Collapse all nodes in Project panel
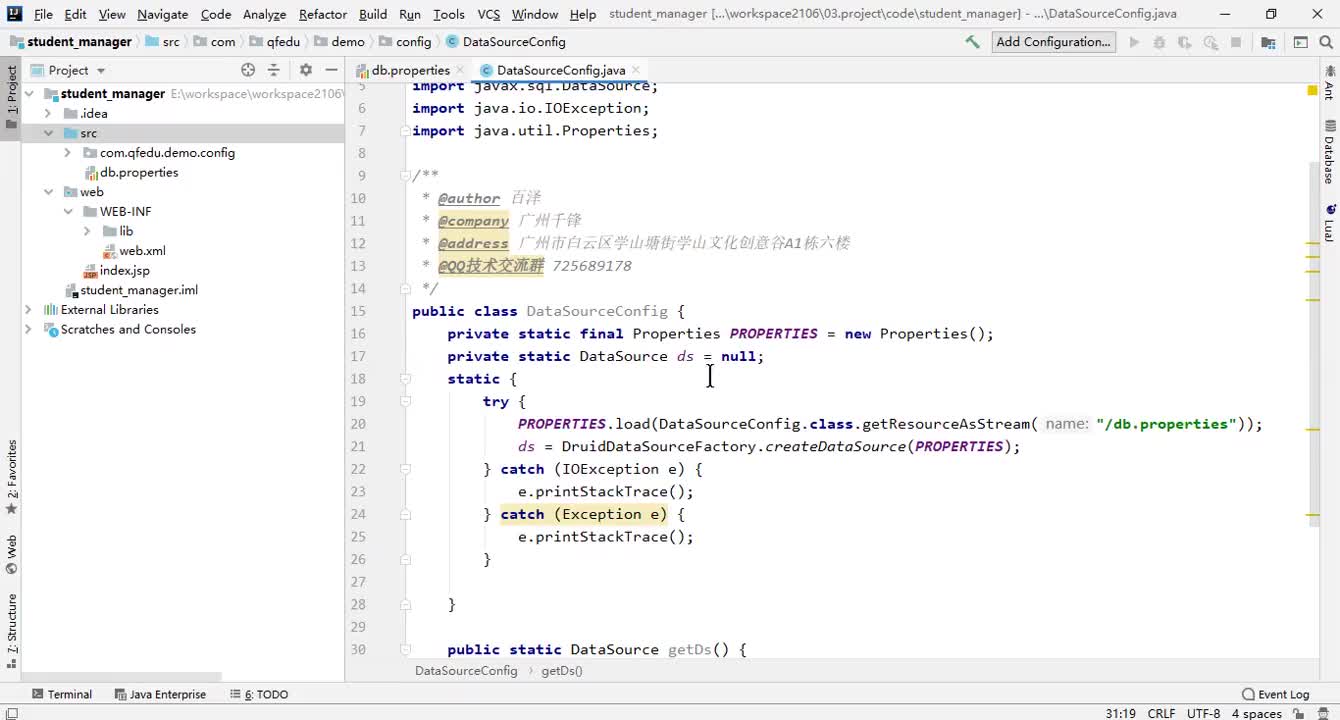The image size is (1340, 720). tap(274, 70)
